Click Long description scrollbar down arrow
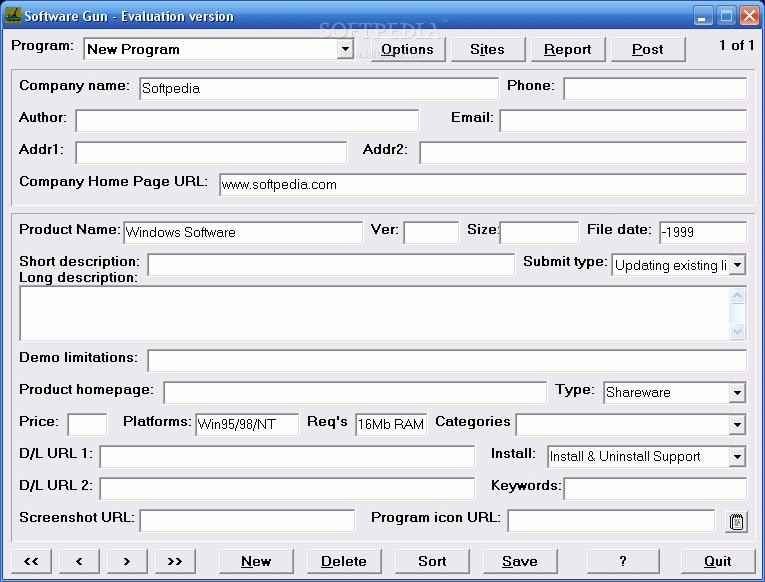Screen dimensions: 765x582 pyautogui.click(x=737, y=331)
